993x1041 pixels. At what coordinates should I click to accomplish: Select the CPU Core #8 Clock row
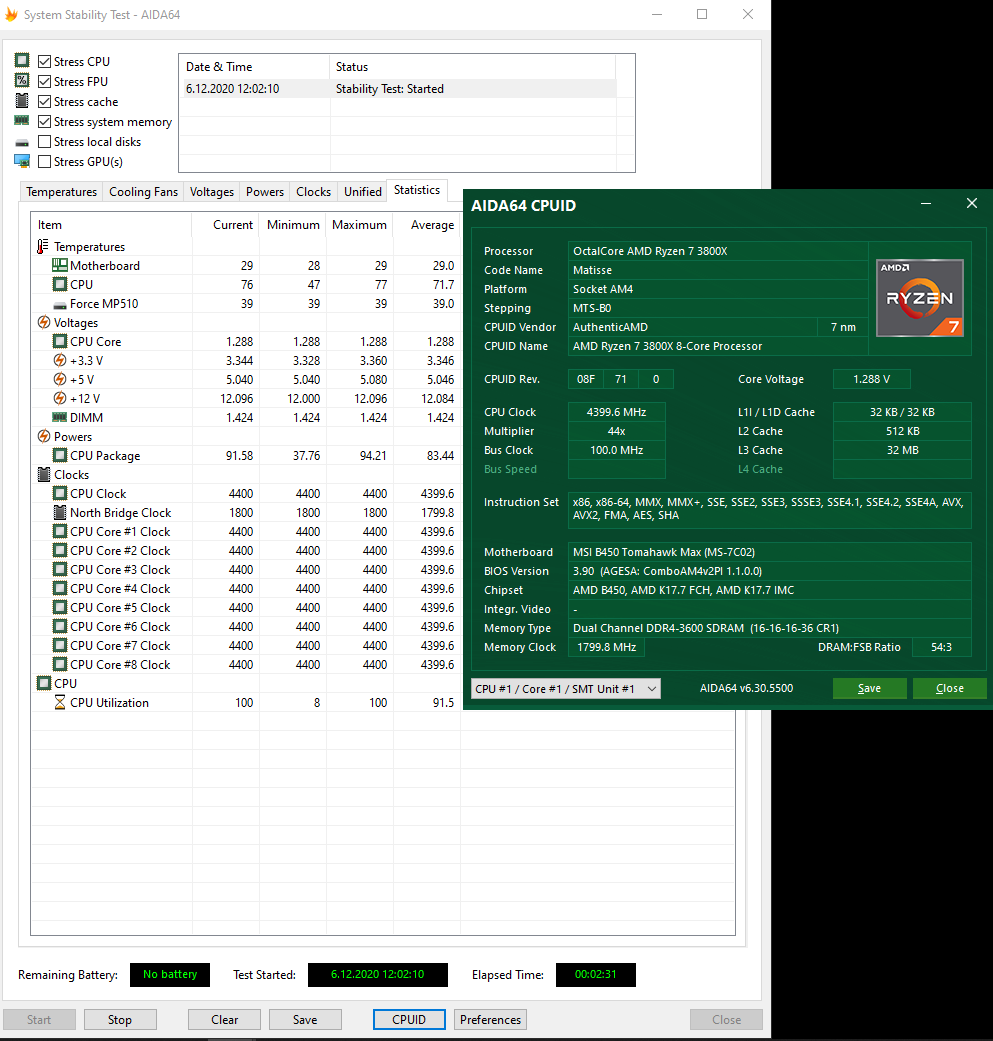coord(246,665)
